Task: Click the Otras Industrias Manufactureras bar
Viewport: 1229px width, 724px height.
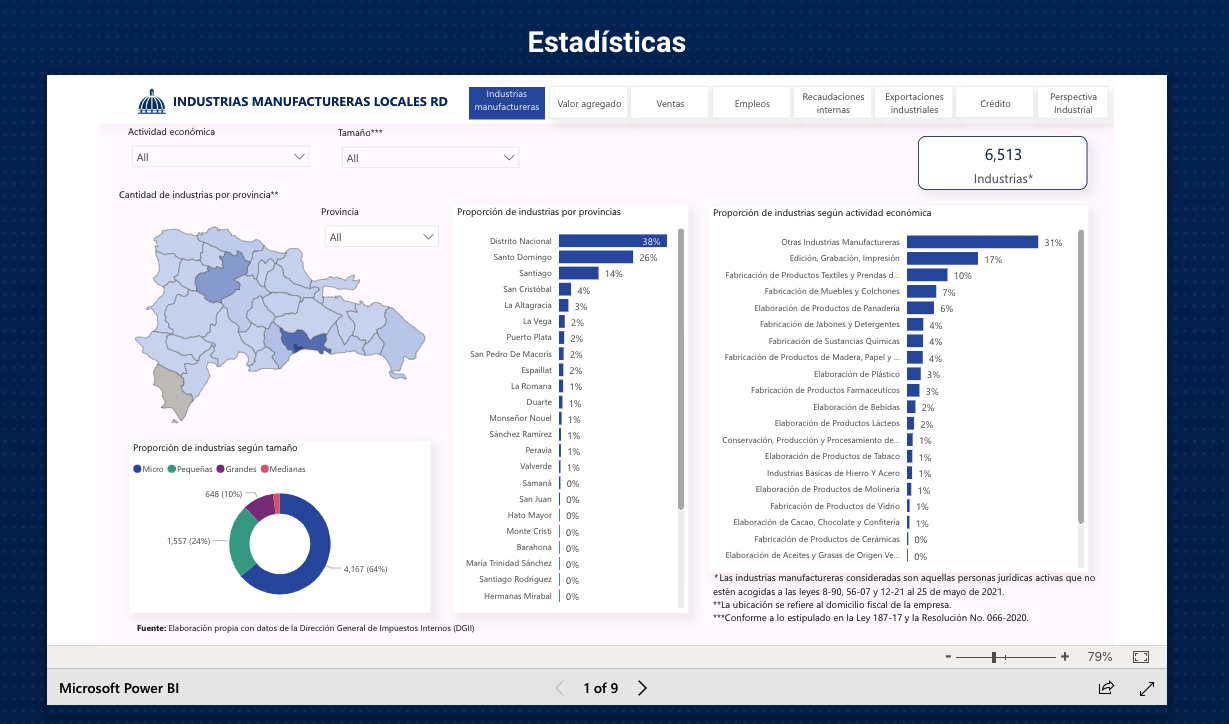Action: (972, 242)
